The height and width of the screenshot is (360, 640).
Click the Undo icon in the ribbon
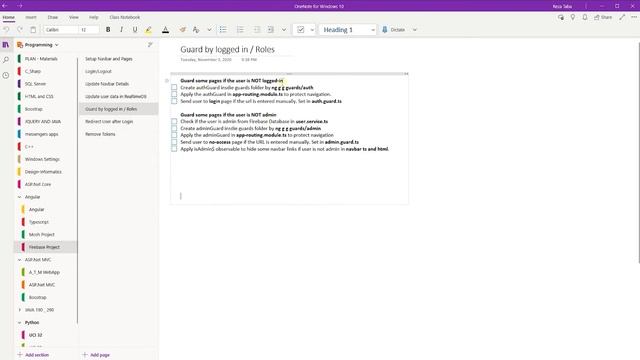pyautogui.click(x=7, y=30)
